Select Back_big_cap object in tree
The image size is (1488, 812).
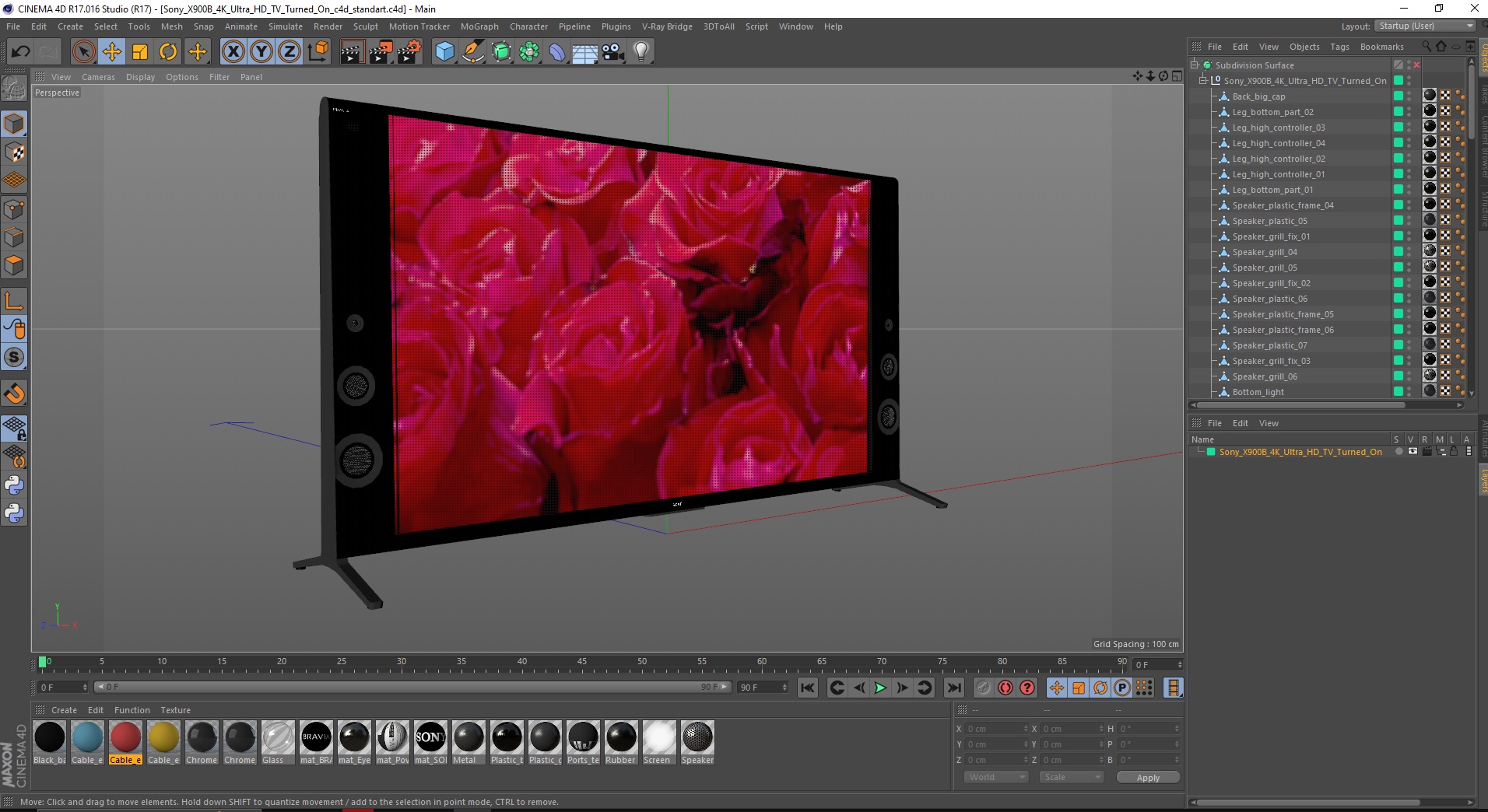(x=1258, y=96)
